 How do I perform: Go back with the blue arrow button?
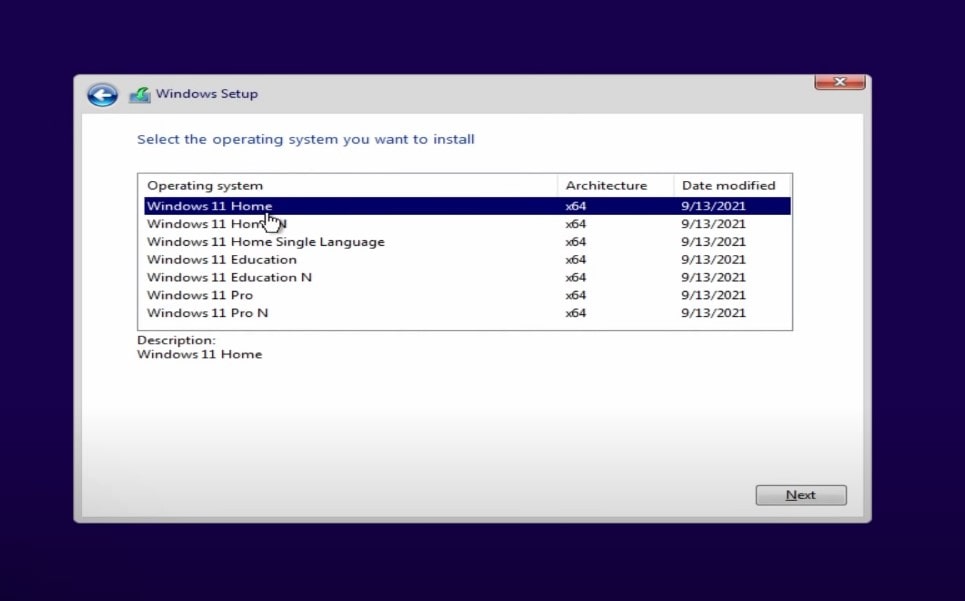102,95
